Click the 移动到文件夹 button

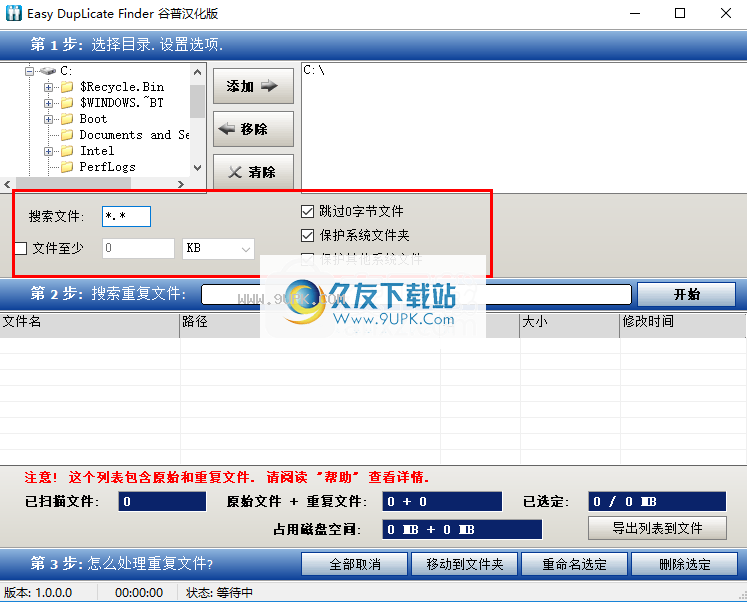point(464,564)
